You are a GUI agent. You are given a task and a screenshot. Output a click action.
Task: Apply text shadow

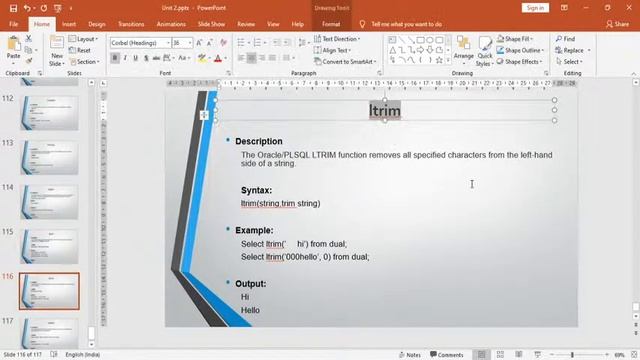tap(146, 58)
